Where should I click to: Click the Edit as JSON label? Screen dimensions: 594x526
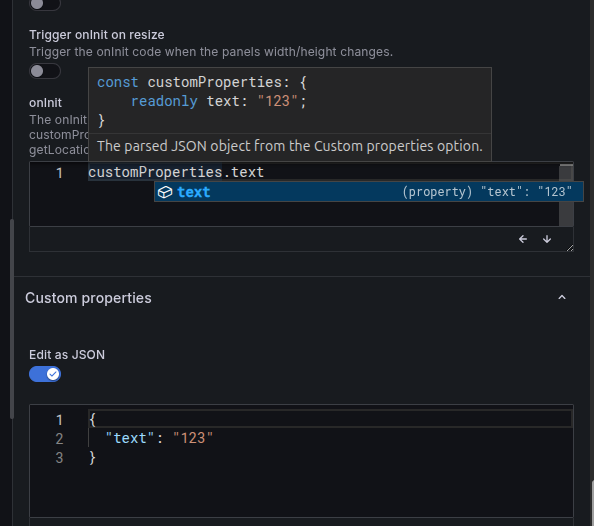(67, 355)
